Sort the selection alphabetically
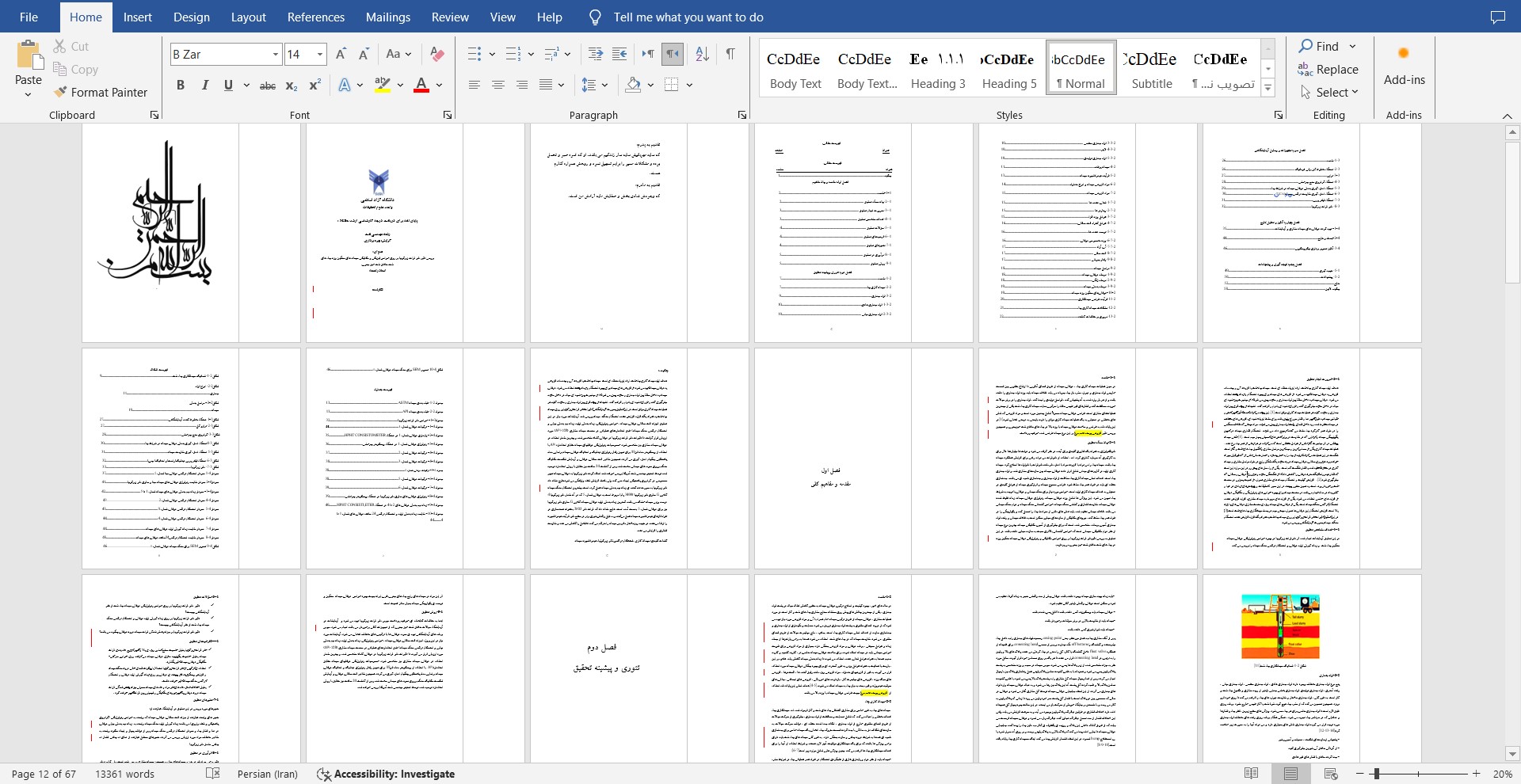The image size is (1521, 784). coord(702,54)
